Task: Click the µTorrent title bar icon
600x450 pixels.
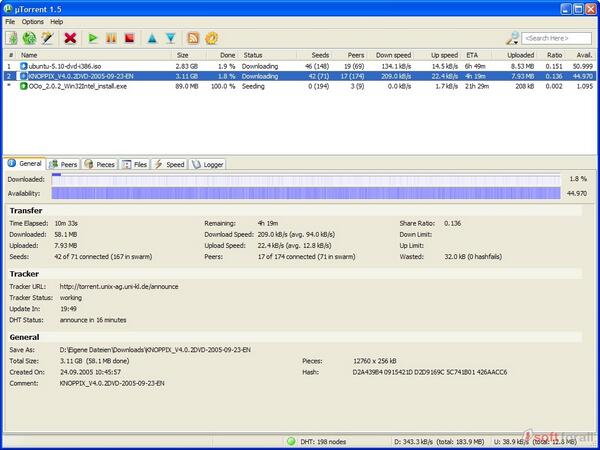Action: point(8,8)
